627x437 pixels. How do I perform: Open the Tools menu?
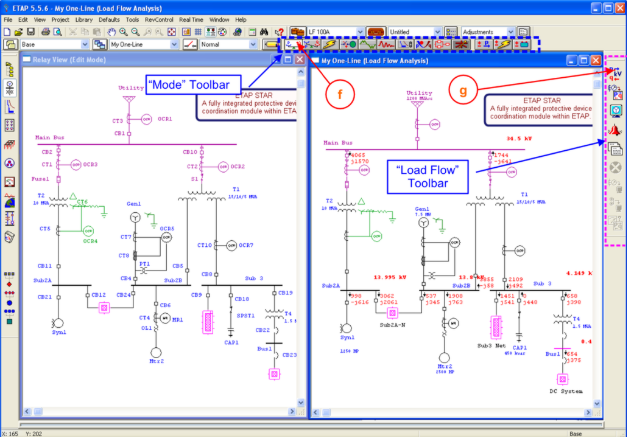tap(132, 20)
